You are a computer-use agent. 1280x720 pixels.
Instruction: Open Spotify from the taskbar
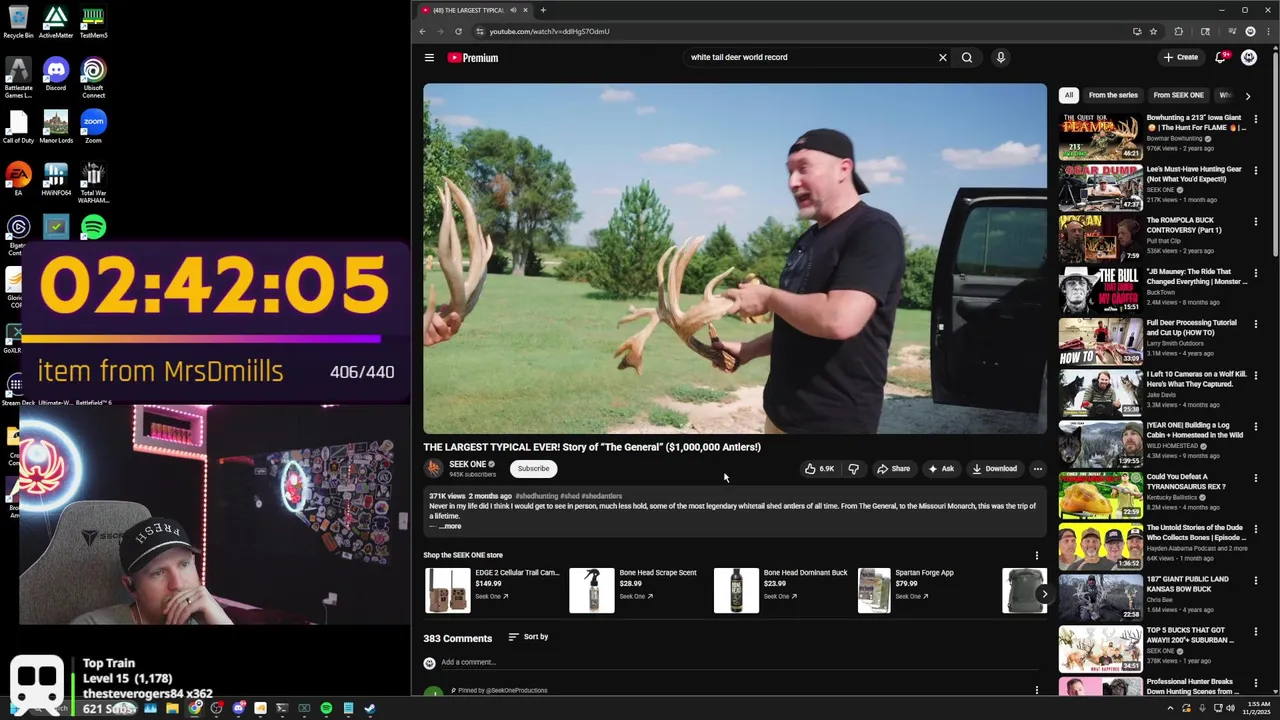pyautogui.click(x=326, y=709)
